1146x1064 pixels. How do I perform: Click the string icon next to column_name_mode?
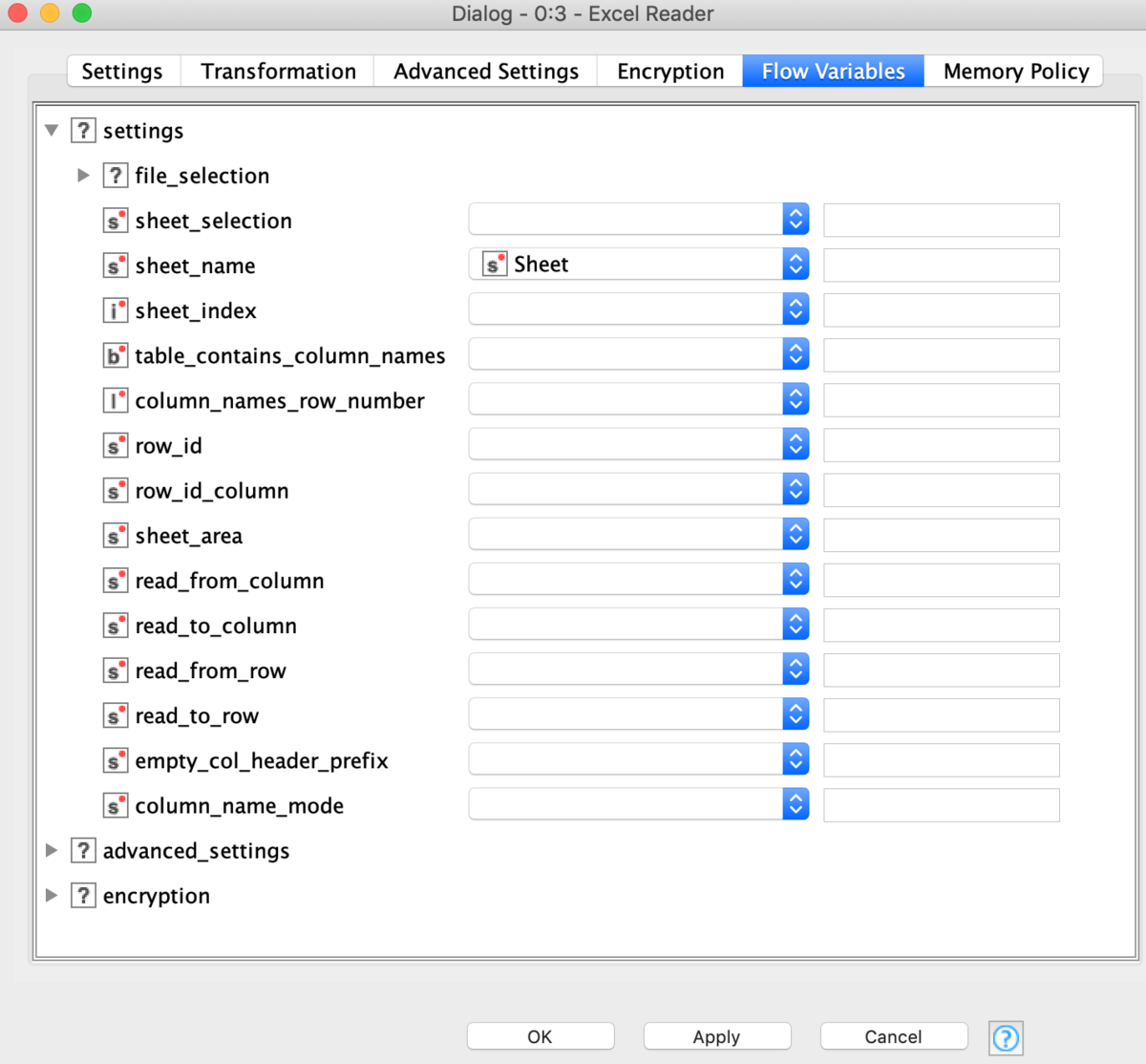point(116,805)
